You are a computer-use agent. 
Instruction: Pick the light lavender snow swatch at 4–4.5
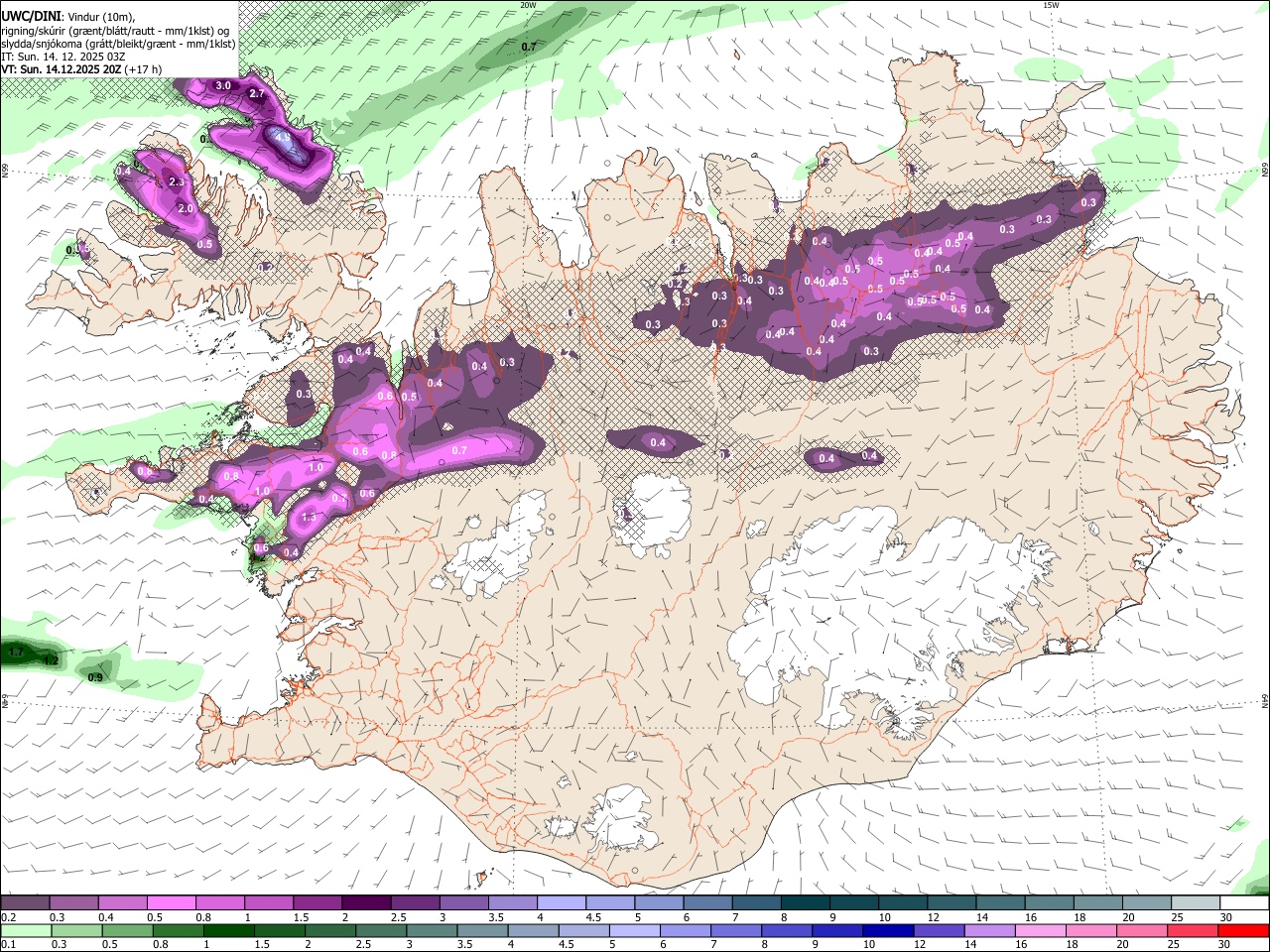coord(562,902)
